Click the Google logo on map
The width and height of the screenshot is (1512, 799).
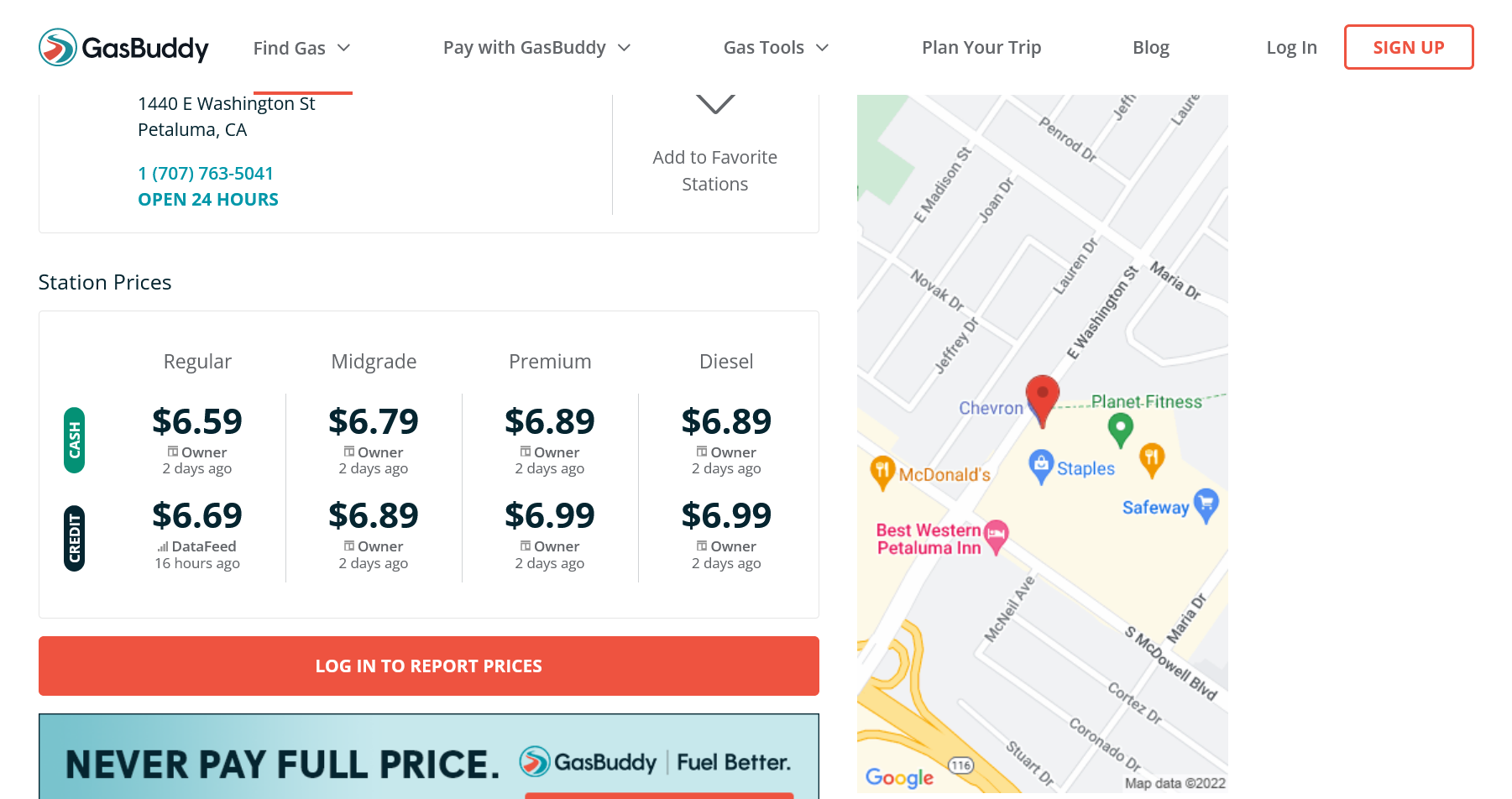click(899, 778)
